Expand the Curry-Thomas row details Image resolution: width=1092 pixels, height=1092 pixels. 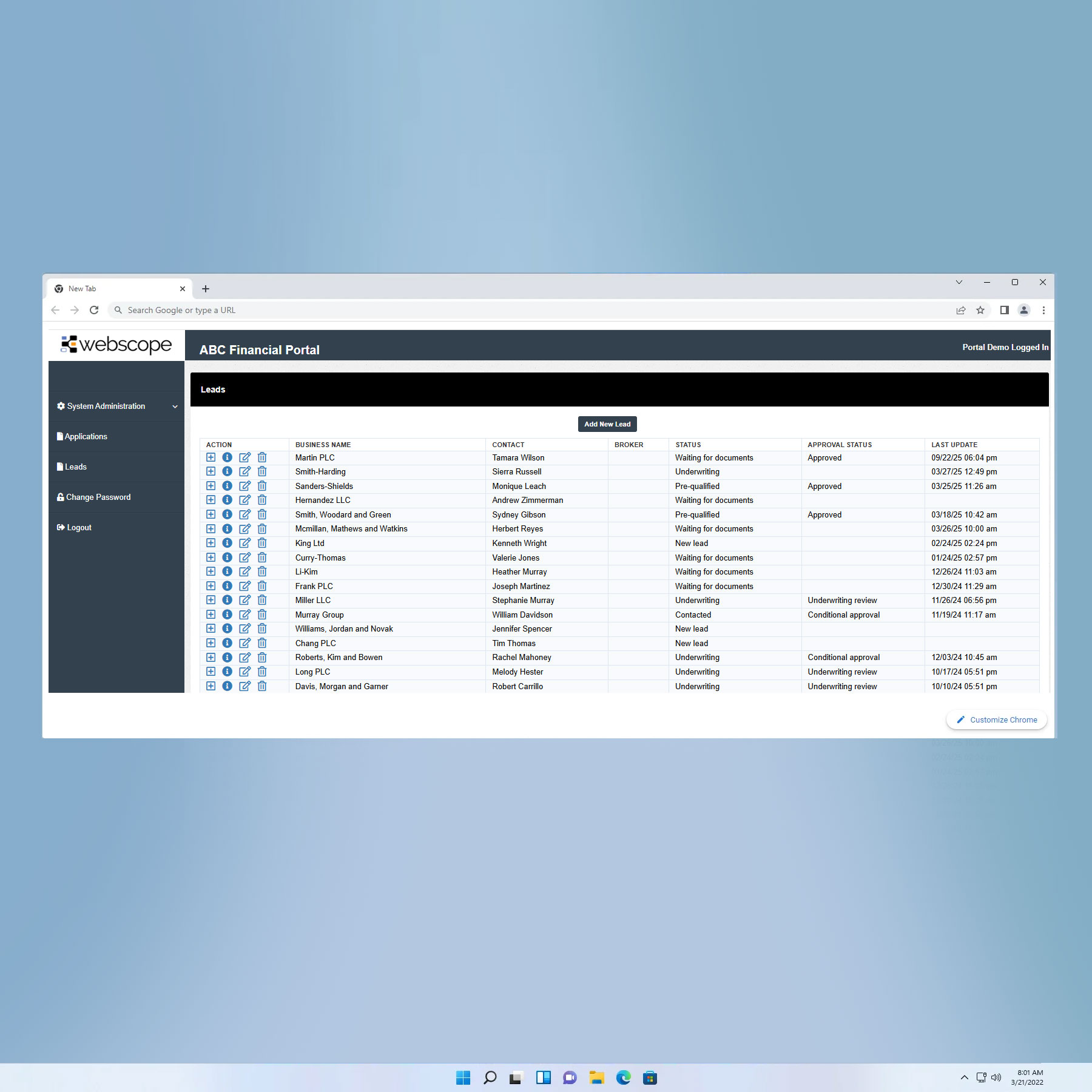click(211, 558)
